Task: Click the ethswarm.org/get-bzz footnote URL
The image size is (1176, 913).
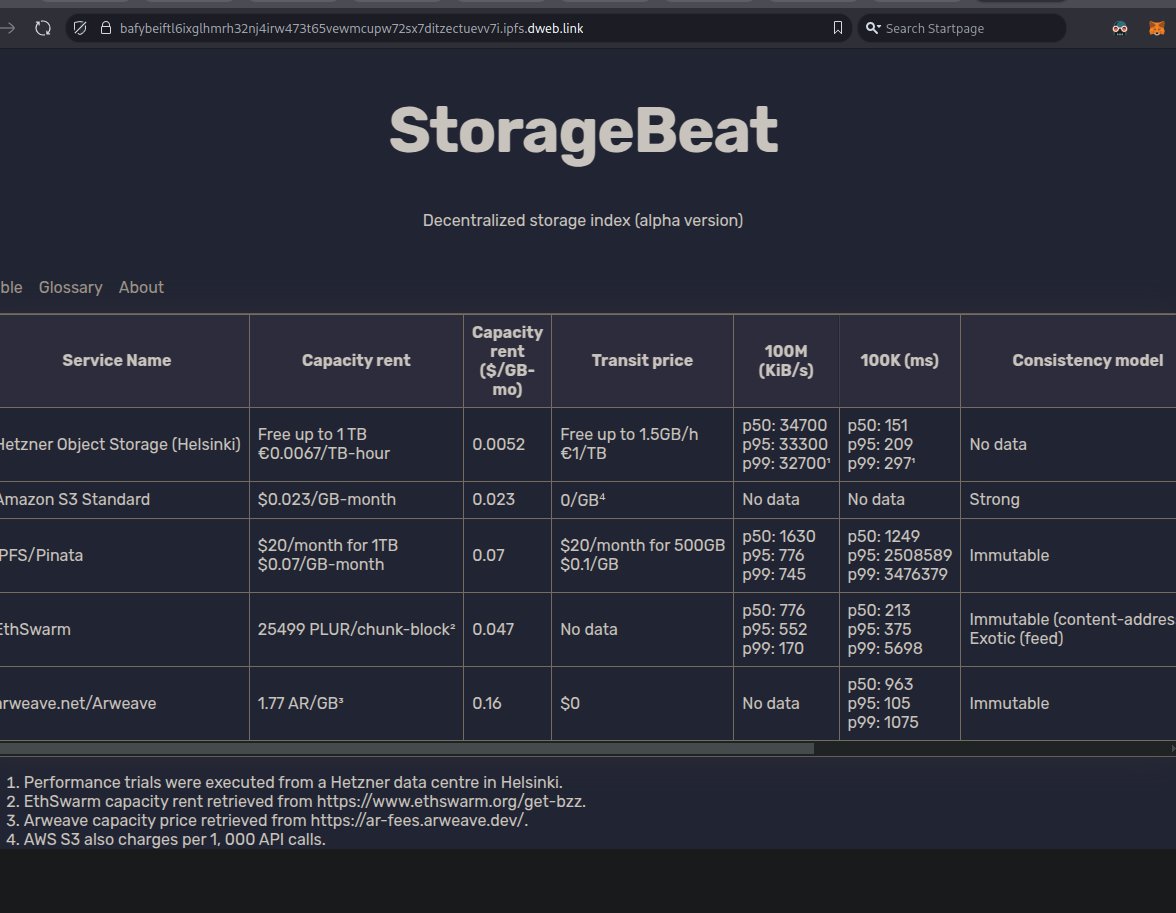Action: [449, 801]
